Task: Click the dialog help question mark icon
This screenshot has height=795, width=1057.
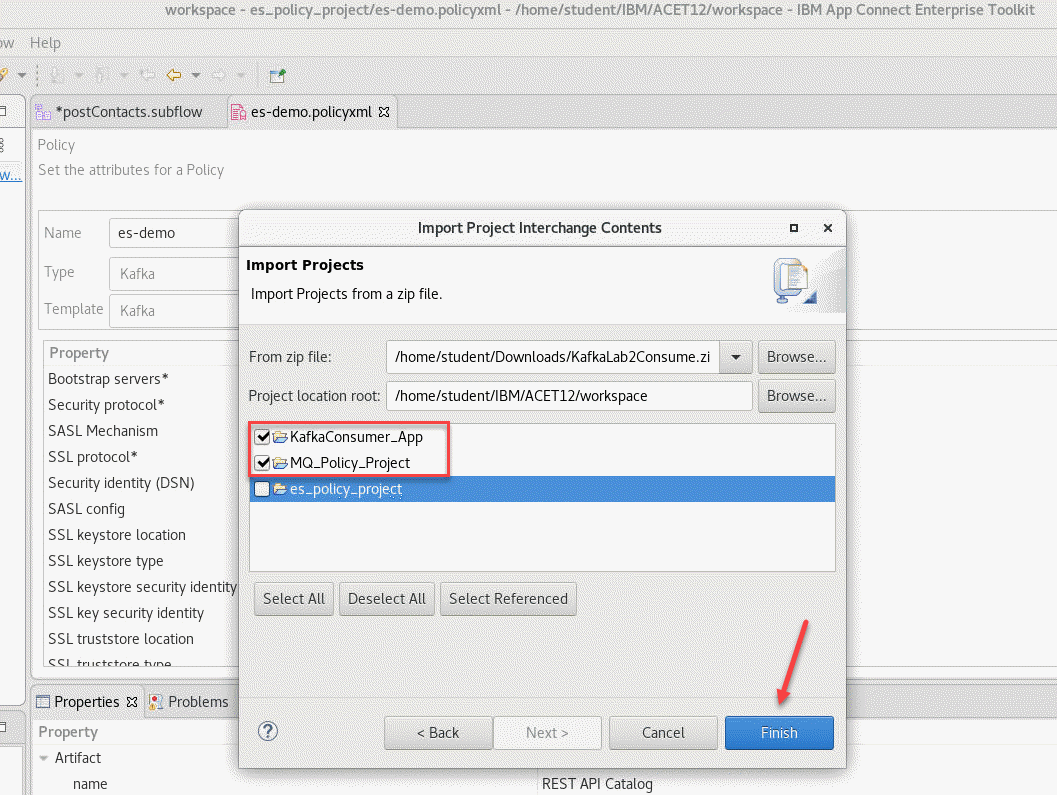Action: pos(267,731)
